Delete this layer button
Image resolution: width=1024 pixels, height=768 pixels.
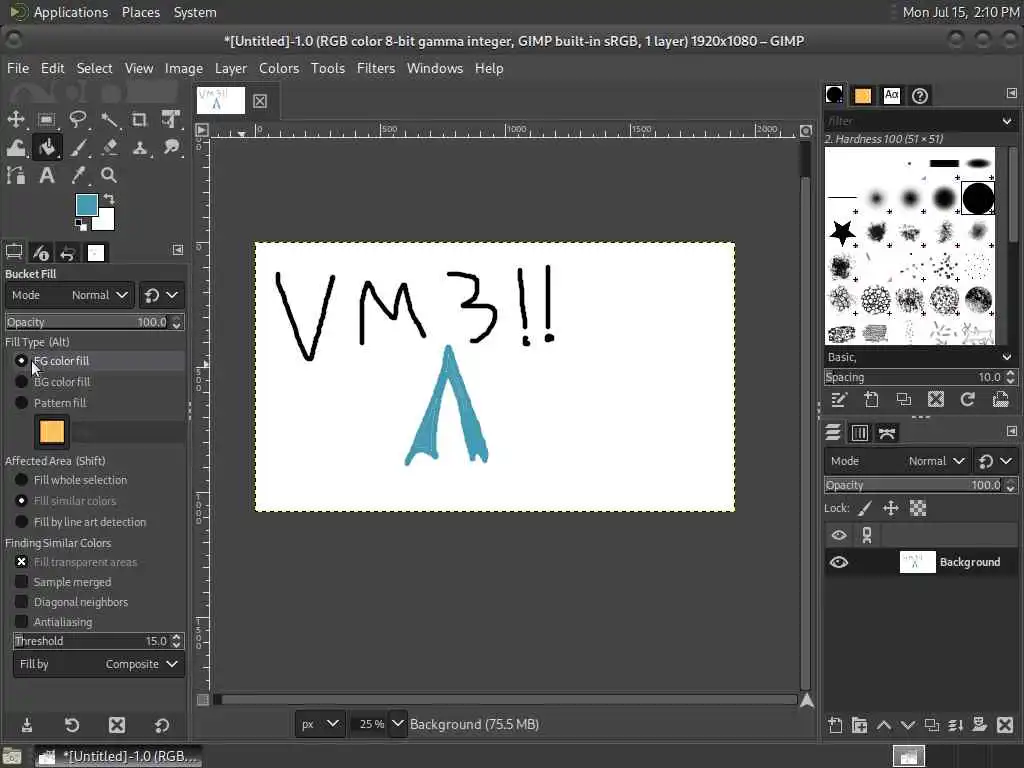click(1005, 725)
